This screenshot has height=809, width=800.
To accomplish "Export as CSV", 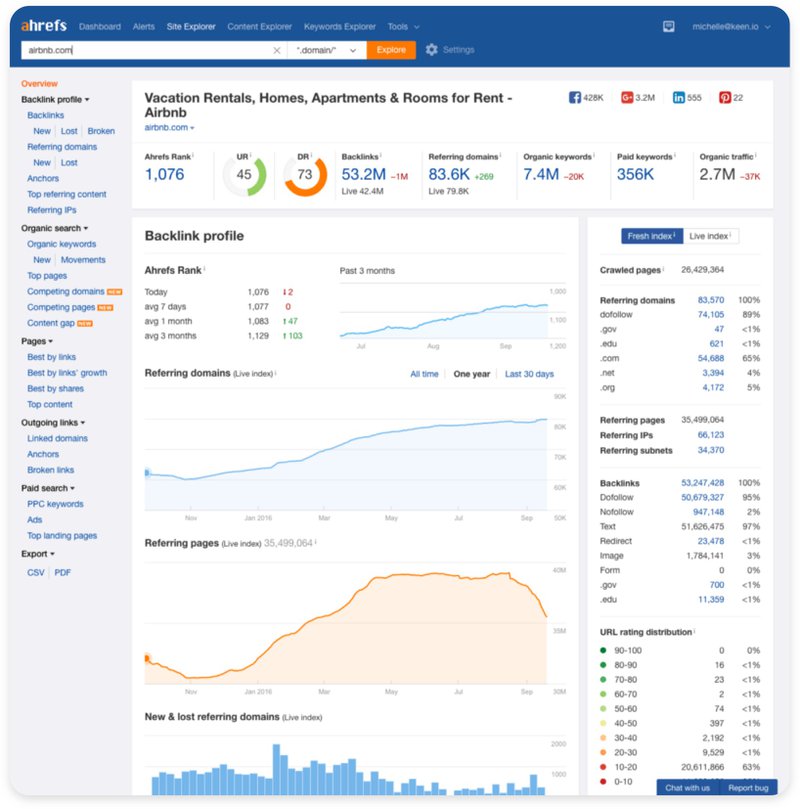I will coord(36,572).
